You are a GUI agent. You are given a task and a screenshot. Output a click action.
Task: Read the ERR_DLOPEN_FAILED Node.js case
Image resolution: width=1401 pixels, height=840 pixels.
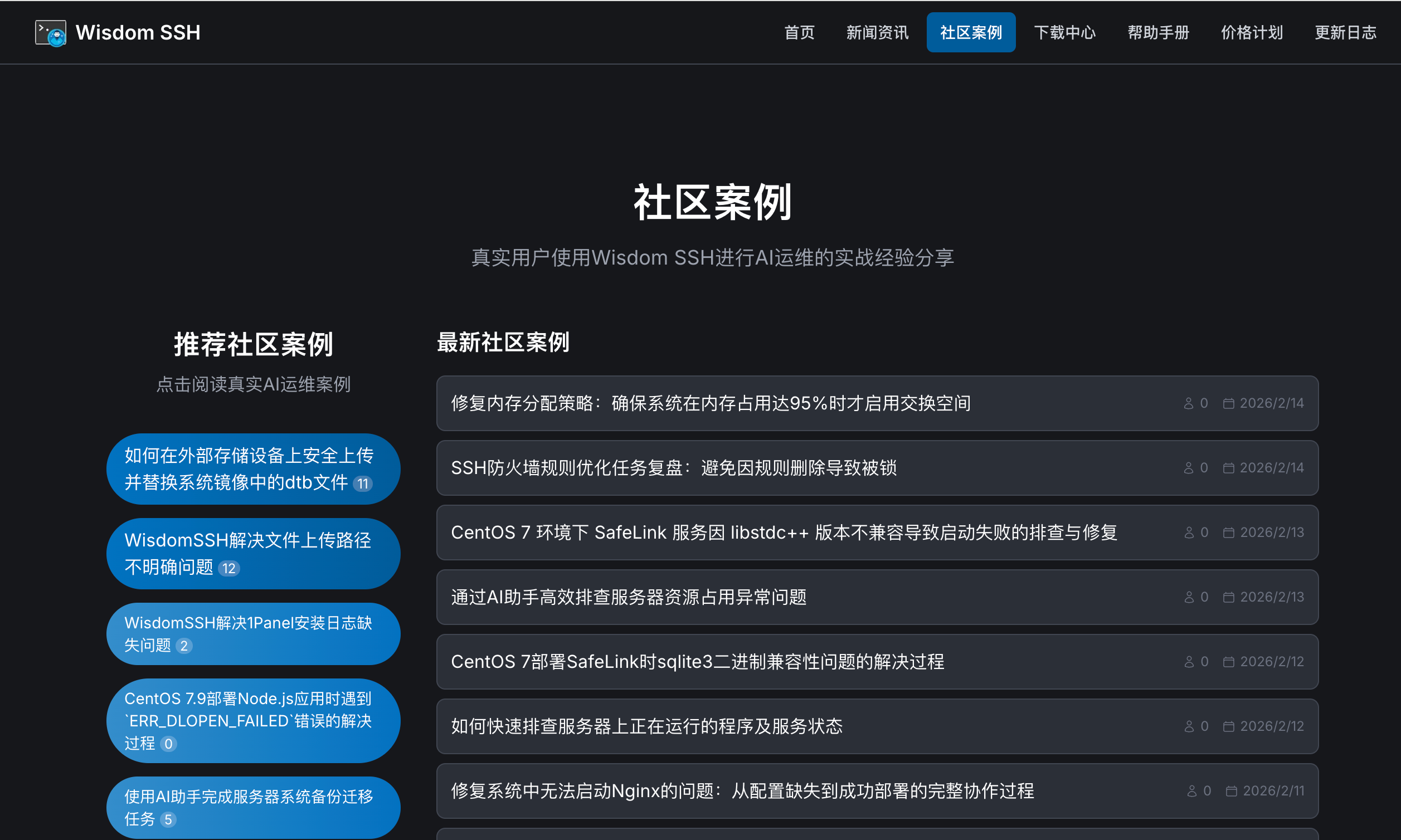click(252, 720)
